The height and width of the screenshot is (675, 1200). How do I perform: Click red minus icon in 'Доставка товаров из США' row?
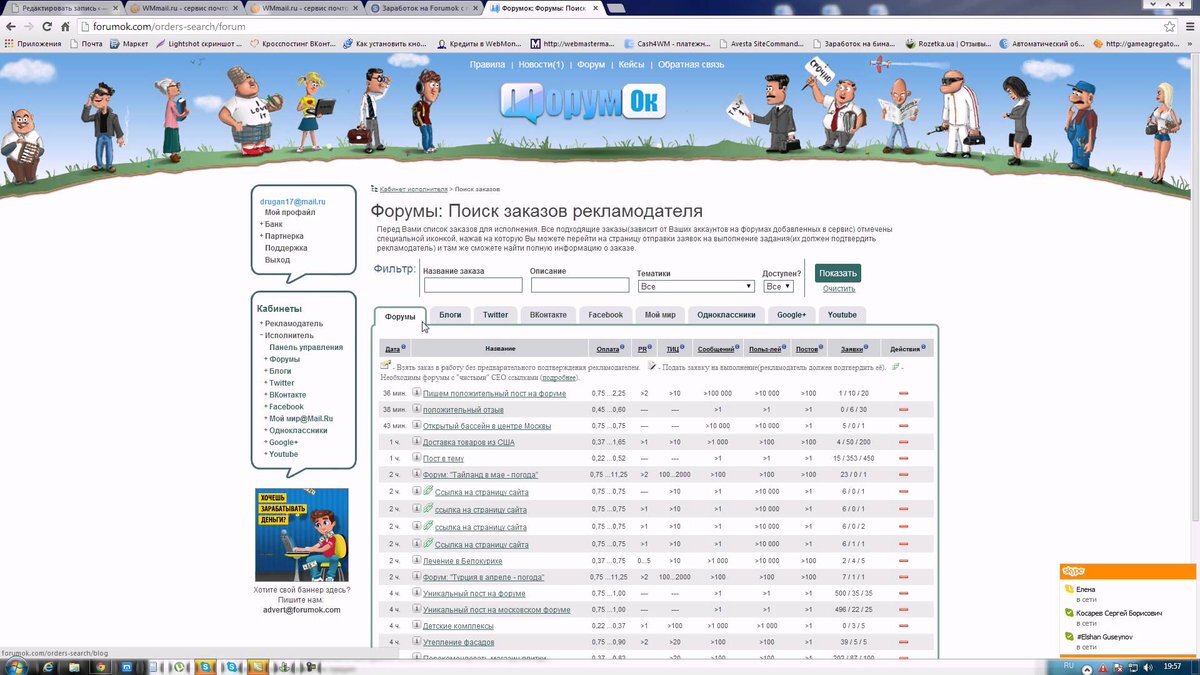[x=903, y=442]
